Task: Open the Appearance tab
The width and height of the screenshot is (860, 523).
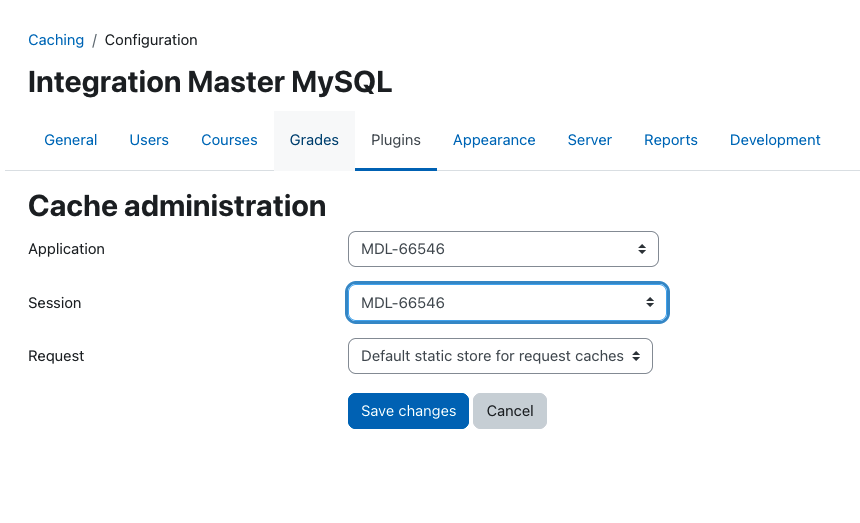Action: click(494, 140)
